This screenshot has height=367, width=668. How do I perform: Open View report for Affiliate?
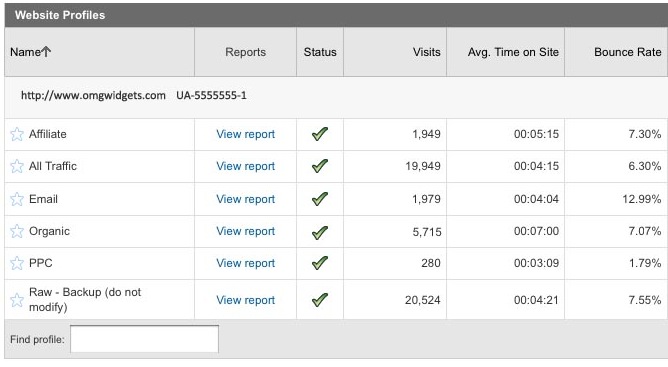(245, 134)
